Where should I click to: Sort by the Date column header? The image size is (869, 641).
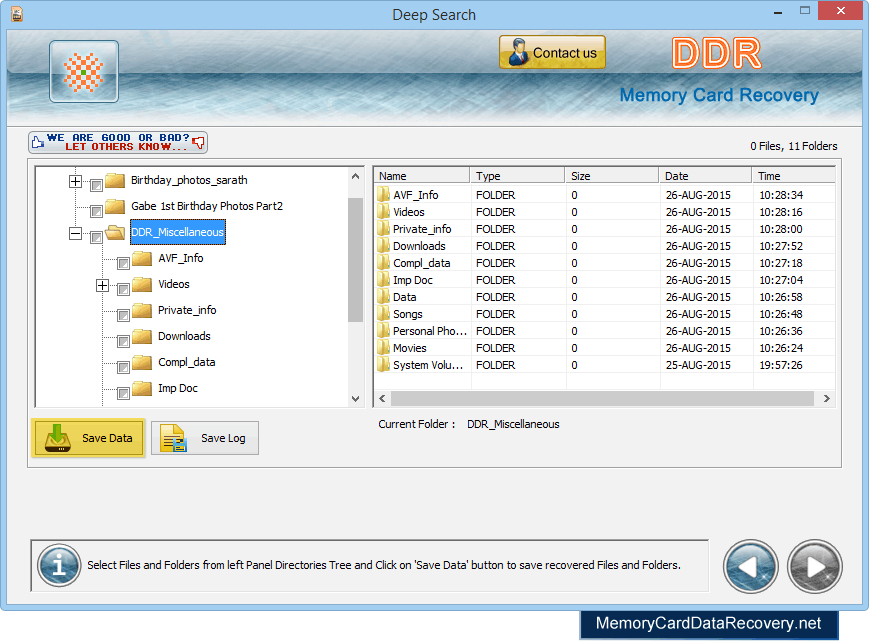click(705, 176)
